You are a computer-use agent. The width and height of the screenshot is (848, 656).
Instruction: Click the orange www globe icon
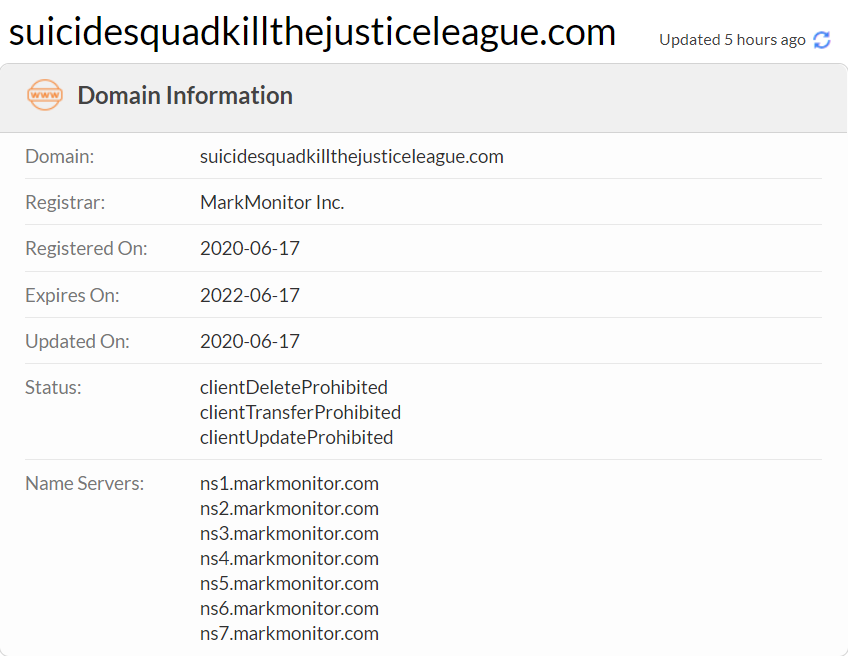click(x=45, y=95)
